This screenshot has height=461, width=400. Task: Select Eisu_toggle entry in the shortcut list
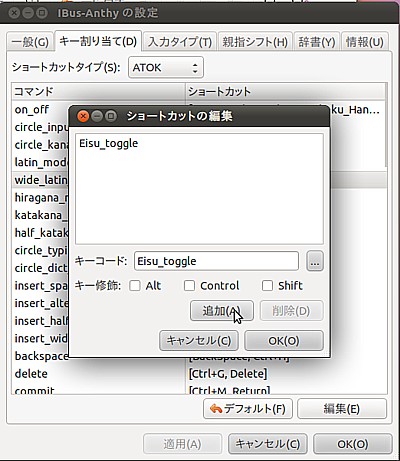point(109,144)
